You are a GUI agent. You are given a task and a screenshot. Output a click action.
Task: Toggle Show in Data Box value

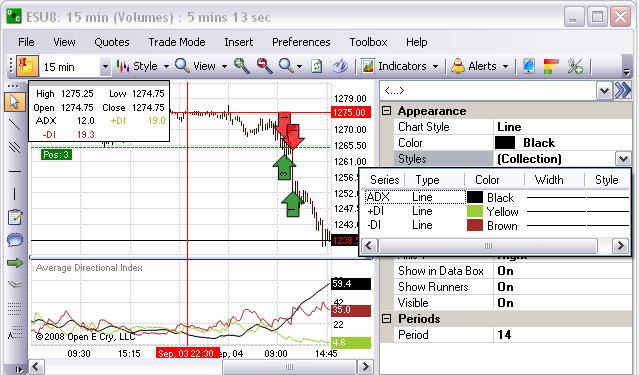505,271
